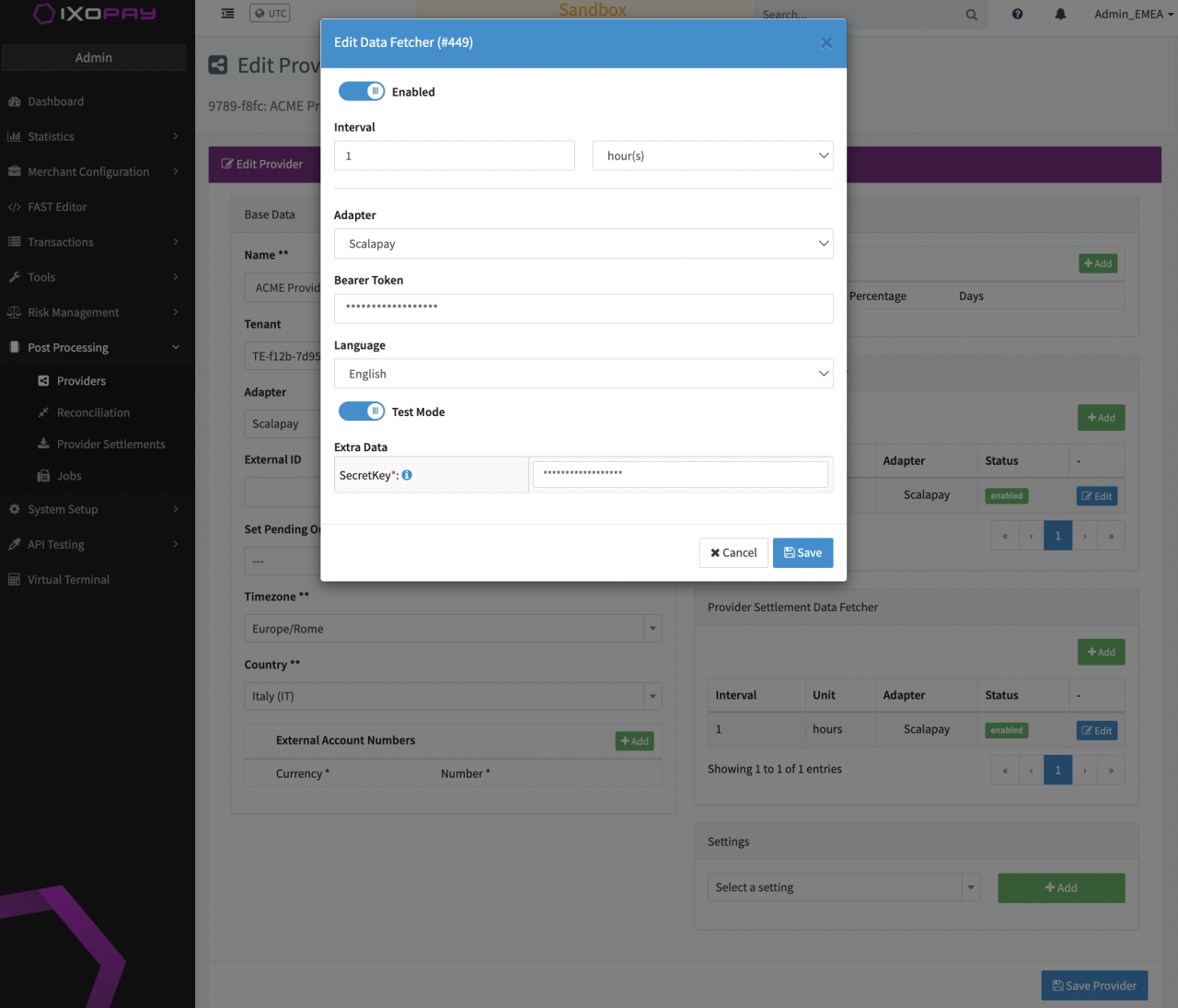Click the notification bell icon

(1060, 14)
